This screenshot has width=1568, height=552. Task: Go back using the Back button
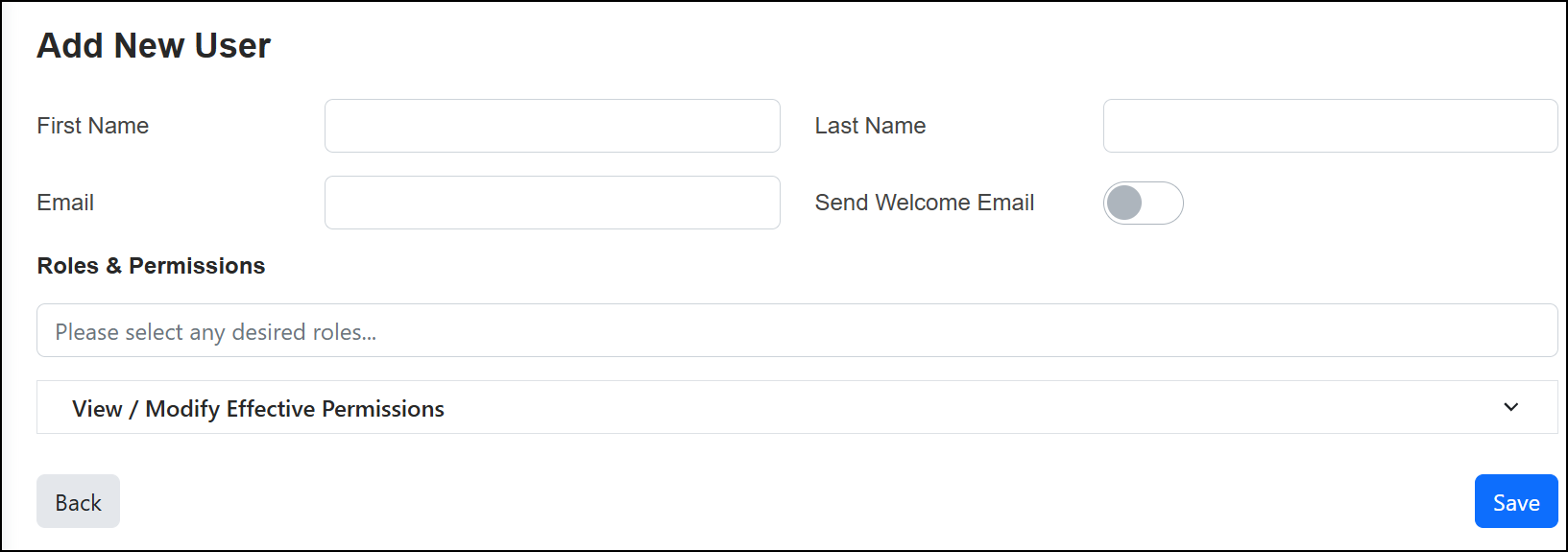pos(78,501)
